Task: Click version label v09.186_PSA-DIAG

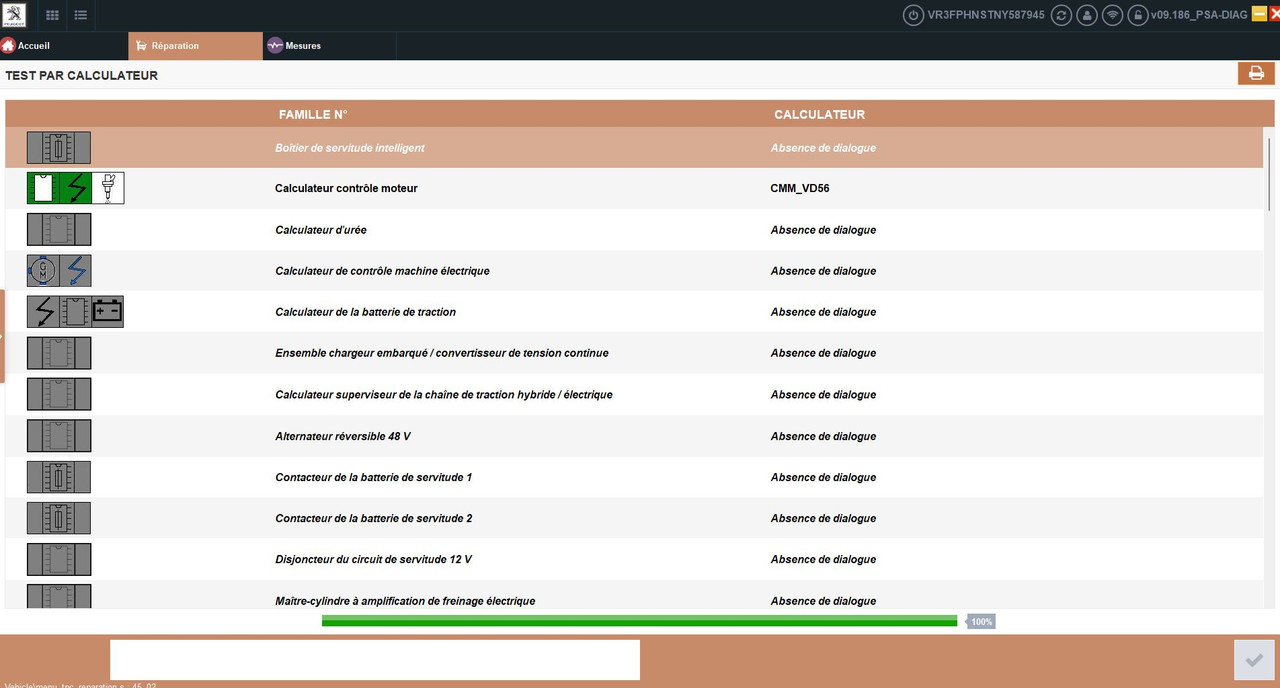Action: 1199,15
